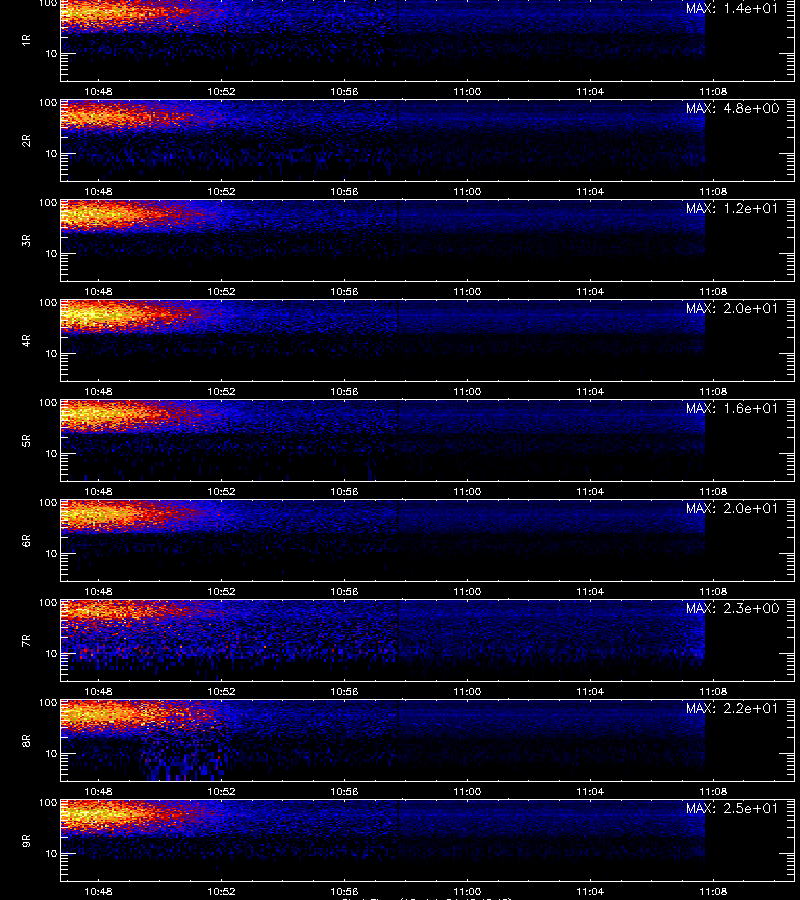
Task: Click the 5R panel axis label
Action: click(26, 441)
